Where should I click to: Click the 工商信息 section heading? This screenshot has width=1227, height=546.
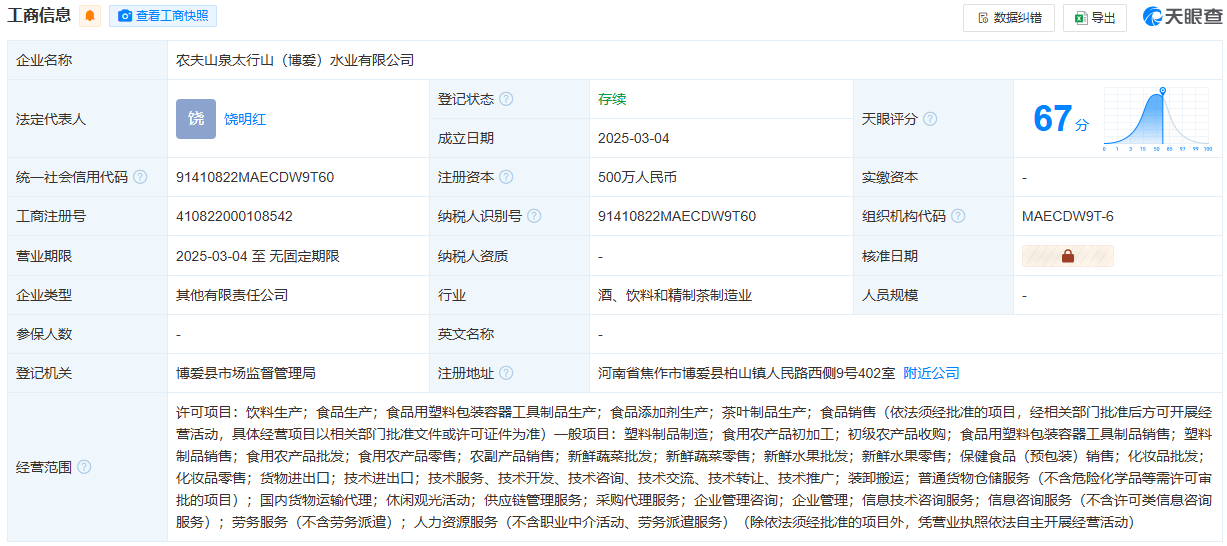pyautogui.click(x=39, y=16)
